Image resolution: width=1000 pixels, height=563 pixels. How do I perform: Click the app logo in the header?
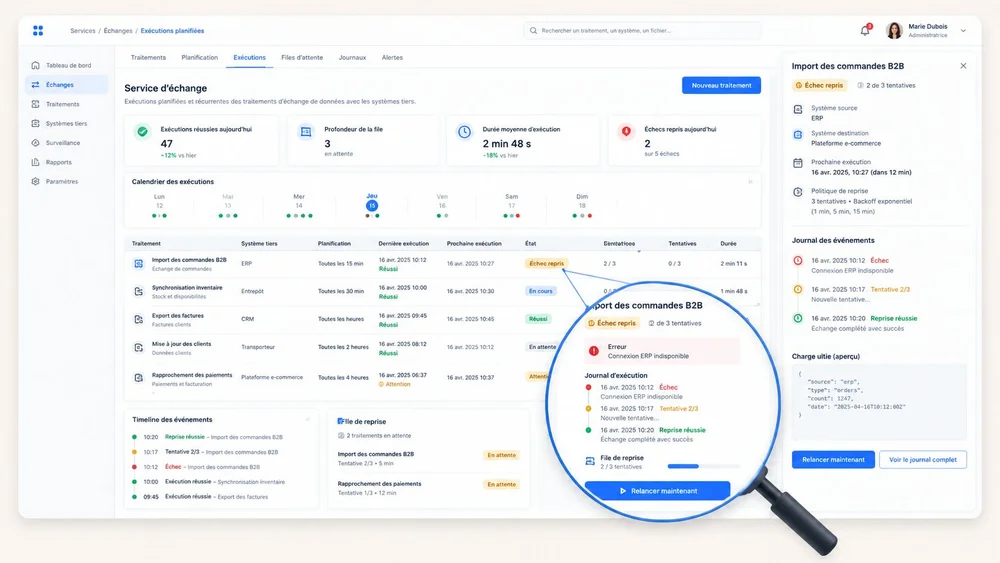pyautogui.click(x=38, y=31)
